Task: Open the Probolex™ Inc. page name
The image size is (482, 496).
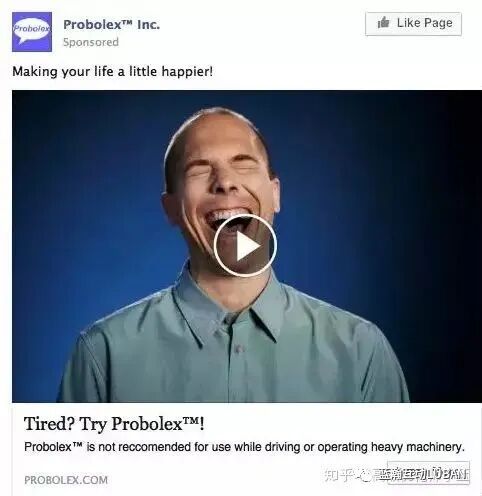Action: [x=112, y=25]
